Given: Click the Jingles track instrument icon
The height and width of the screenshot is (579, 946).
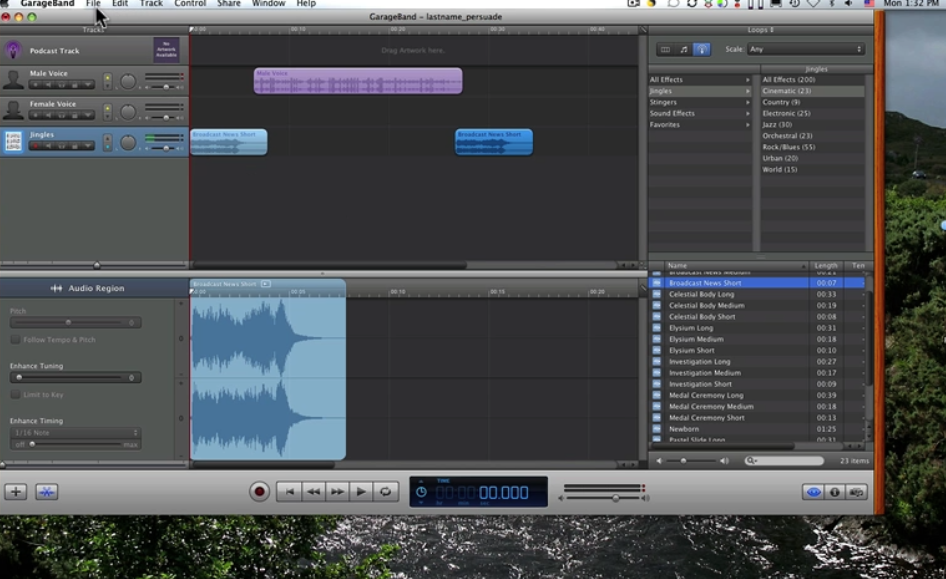Looking at the screenshot, I should tap(13, 141).
